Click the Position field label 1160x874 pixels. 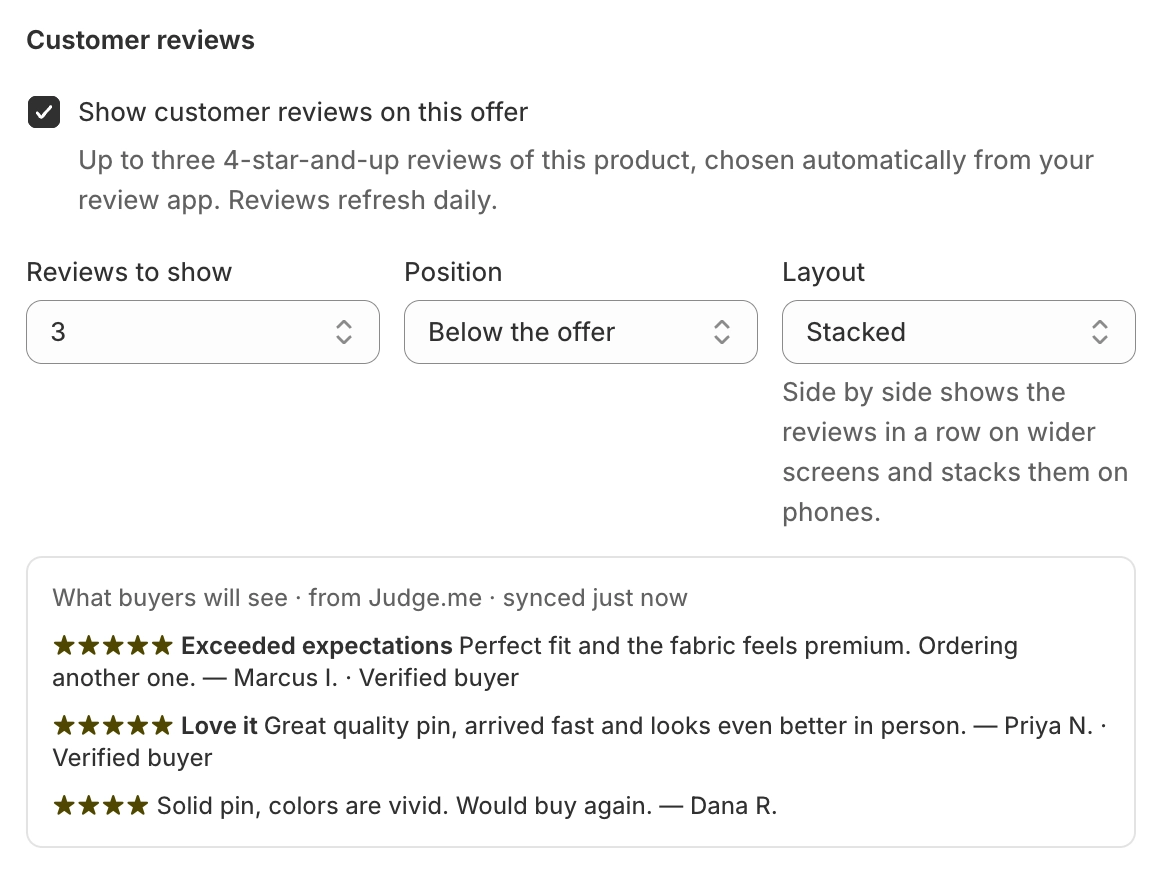pos(453,272)
